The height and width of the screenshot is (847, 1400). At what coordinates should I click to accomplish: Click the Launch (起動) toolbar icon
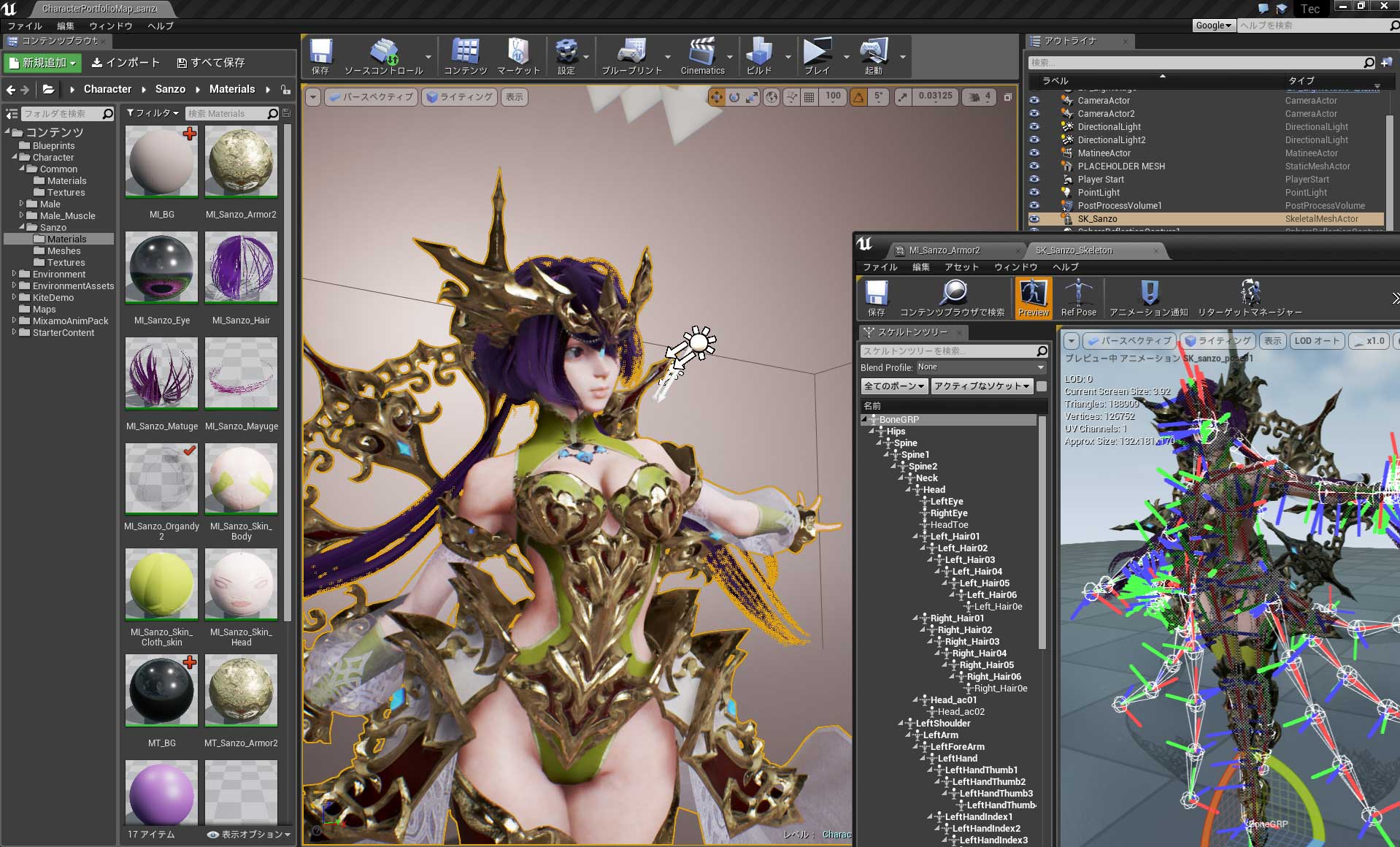coord(873,52)
